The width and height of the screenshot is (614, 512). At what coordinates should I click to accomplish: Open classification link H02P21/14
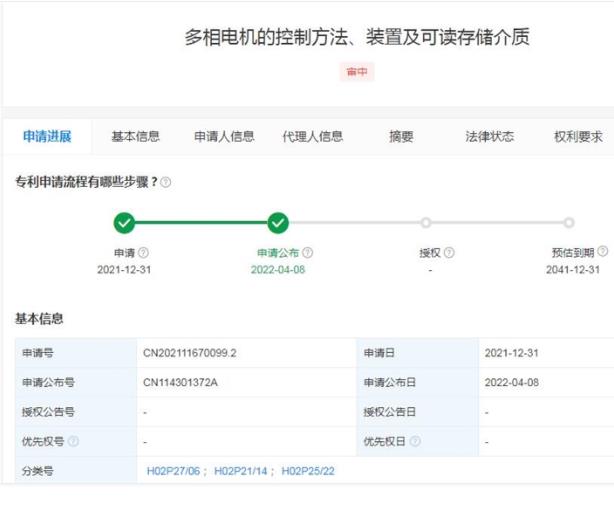[241, 470]
